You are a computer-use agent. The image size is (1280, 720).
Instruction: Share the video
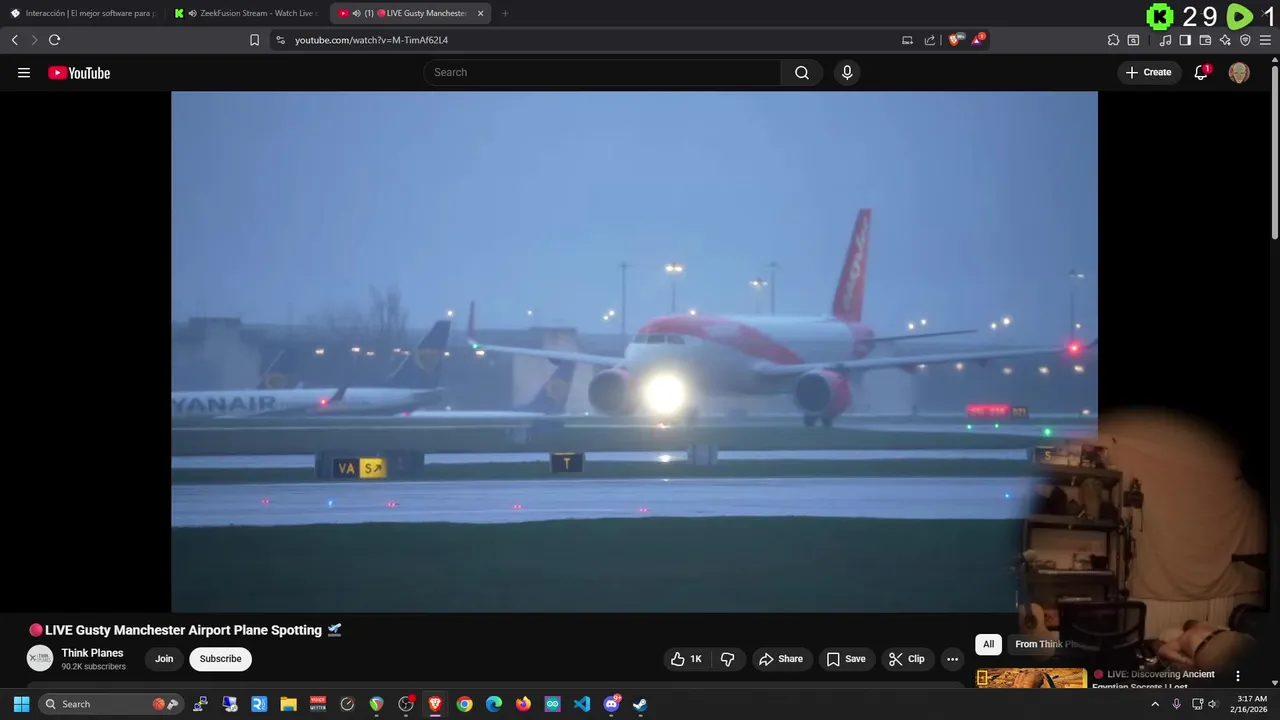coord(781,659)
